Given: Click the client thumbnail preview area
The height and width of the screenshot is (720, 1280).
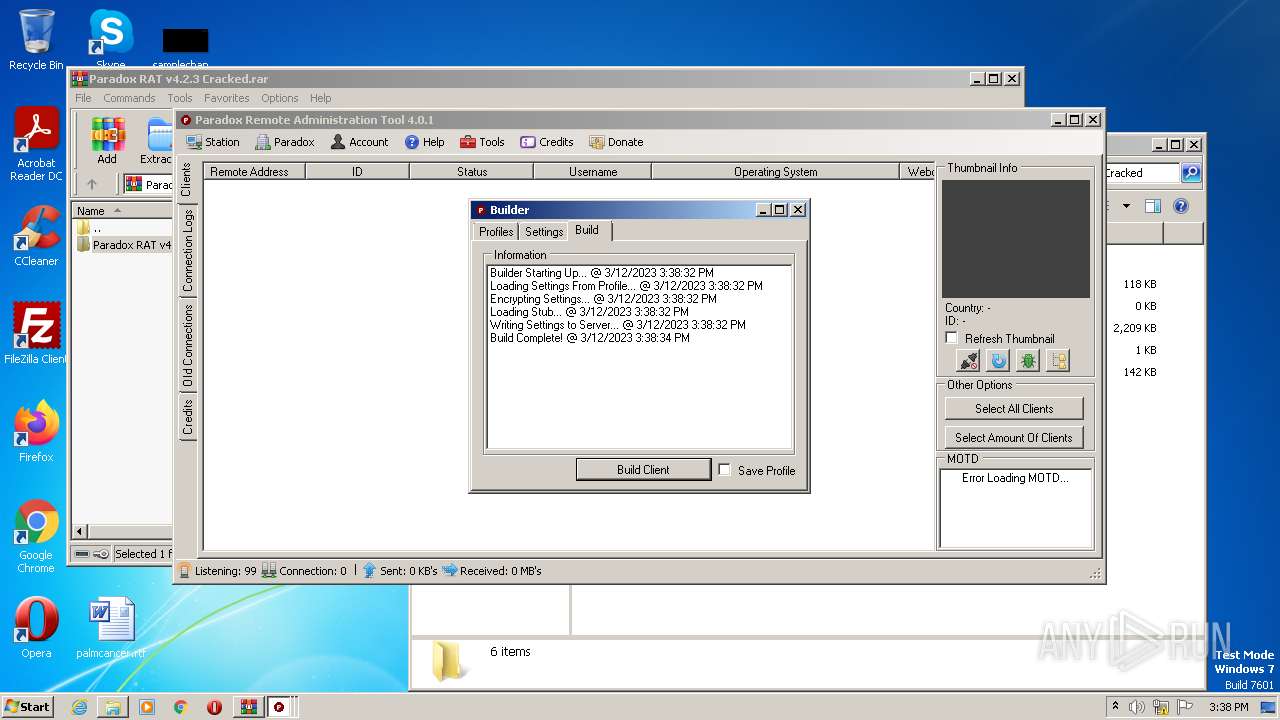Looking at the screenshot, I should coord(1016,239).
